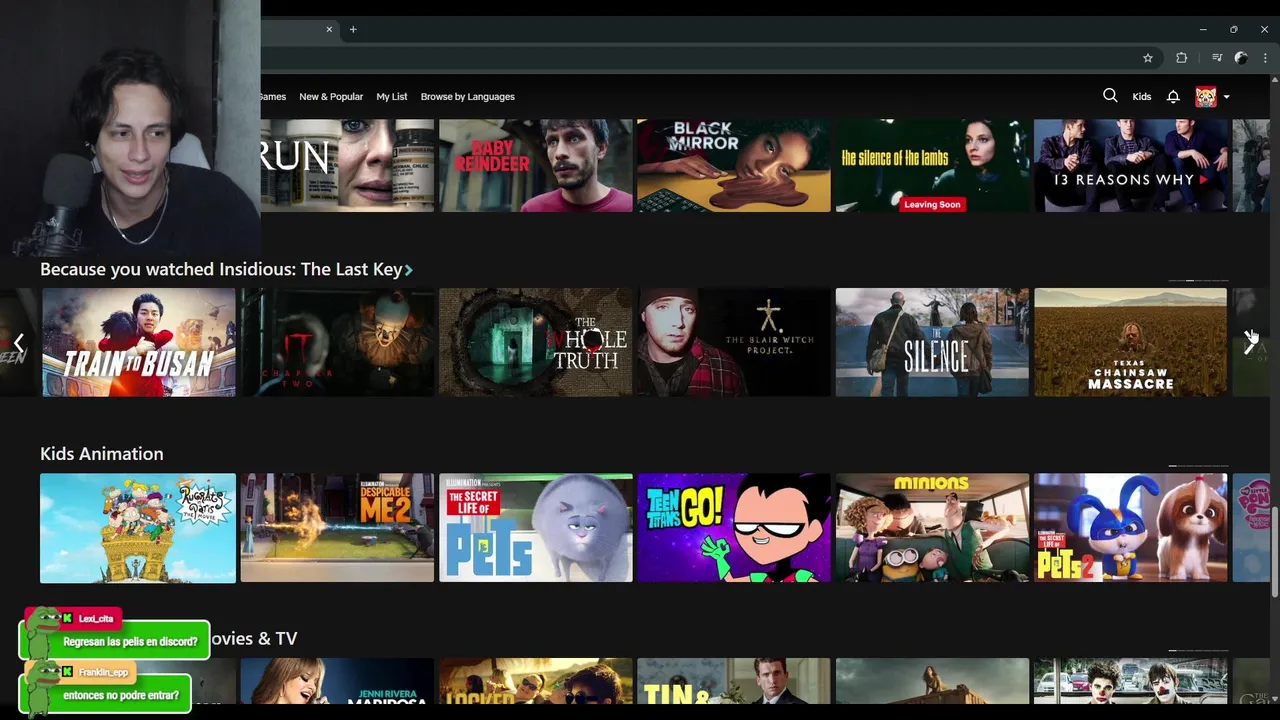
Task: Select The Silence thumbnail
Action: click(x=932, y=342)
